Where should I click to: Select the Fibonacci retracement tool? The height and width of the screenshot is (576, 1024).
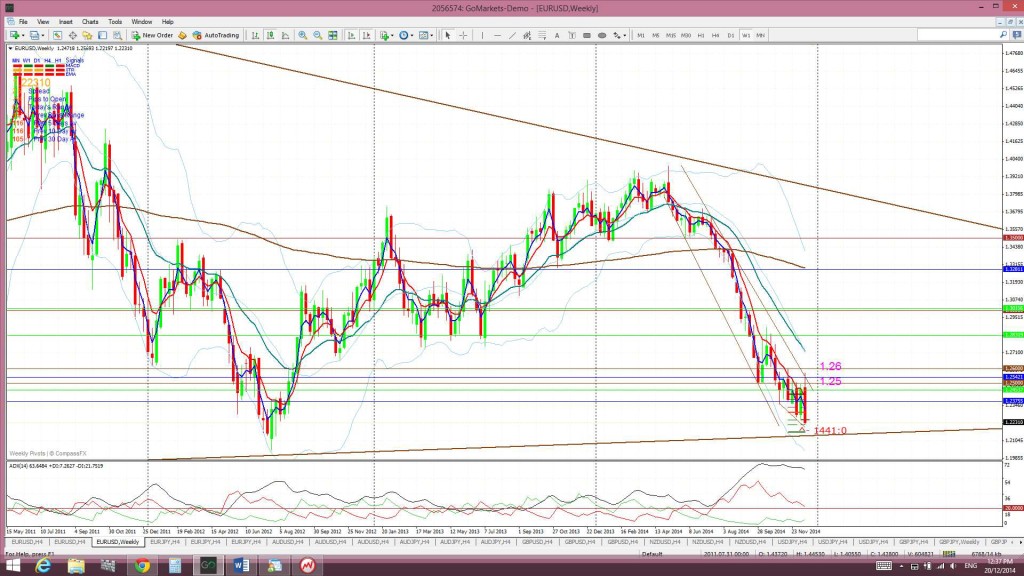pyautogui.click(x=542, y=35)
